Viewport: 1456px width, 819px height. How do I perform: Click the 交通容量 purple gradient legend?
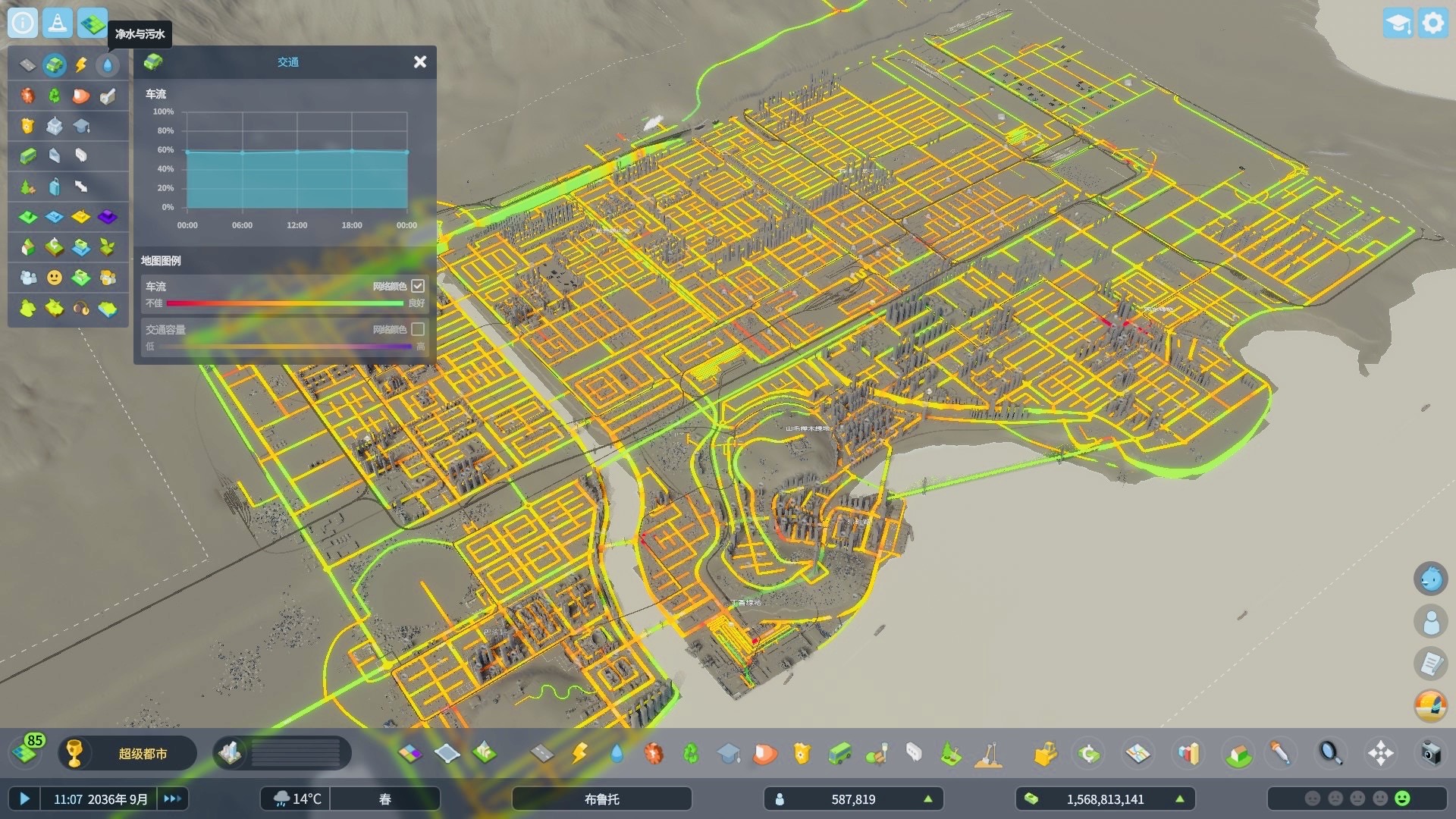pyautogui.click(x=285, y=347)
